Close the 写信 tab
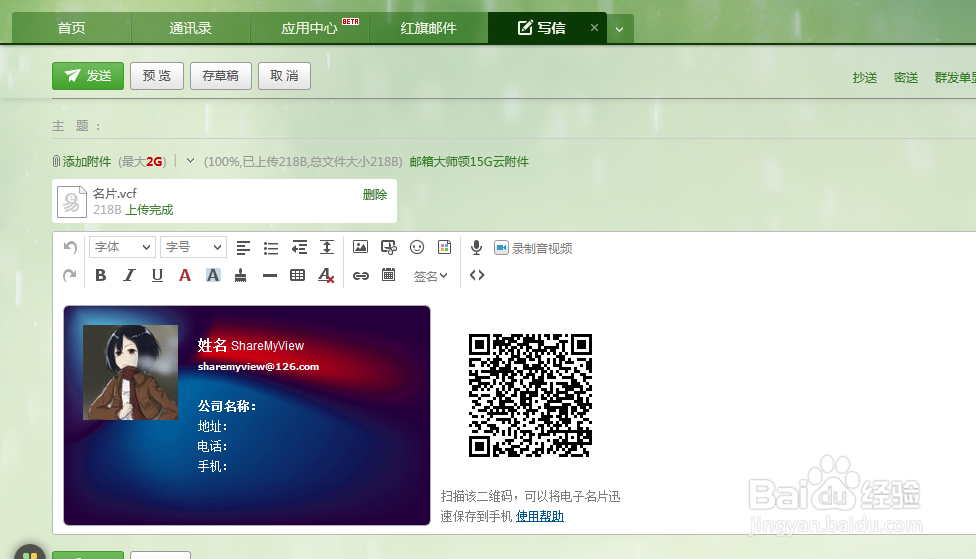The image size is (976, 559). coord(594,27)
